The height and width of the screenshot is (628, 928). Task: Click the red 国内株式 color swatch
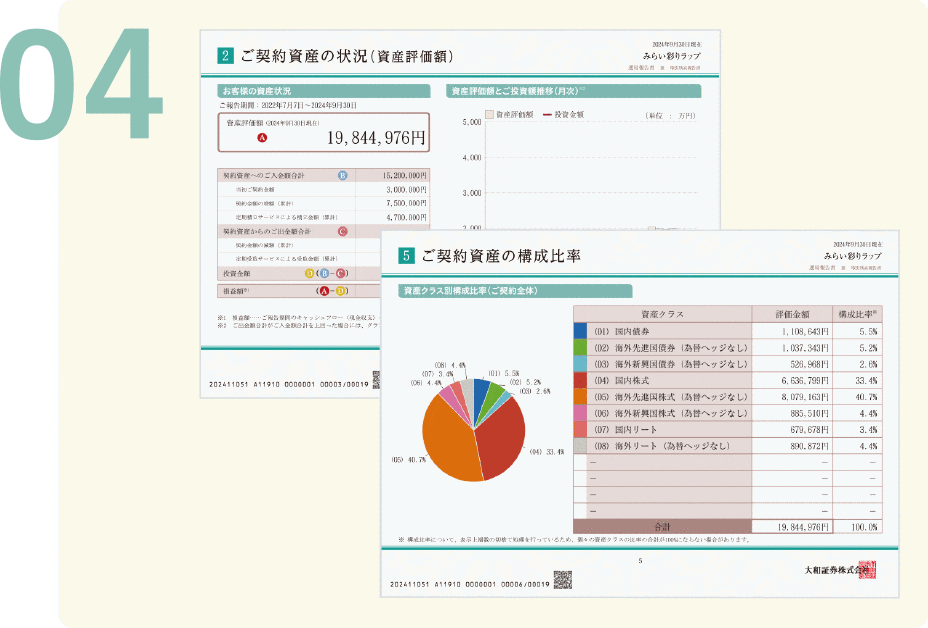click(581, 379)
